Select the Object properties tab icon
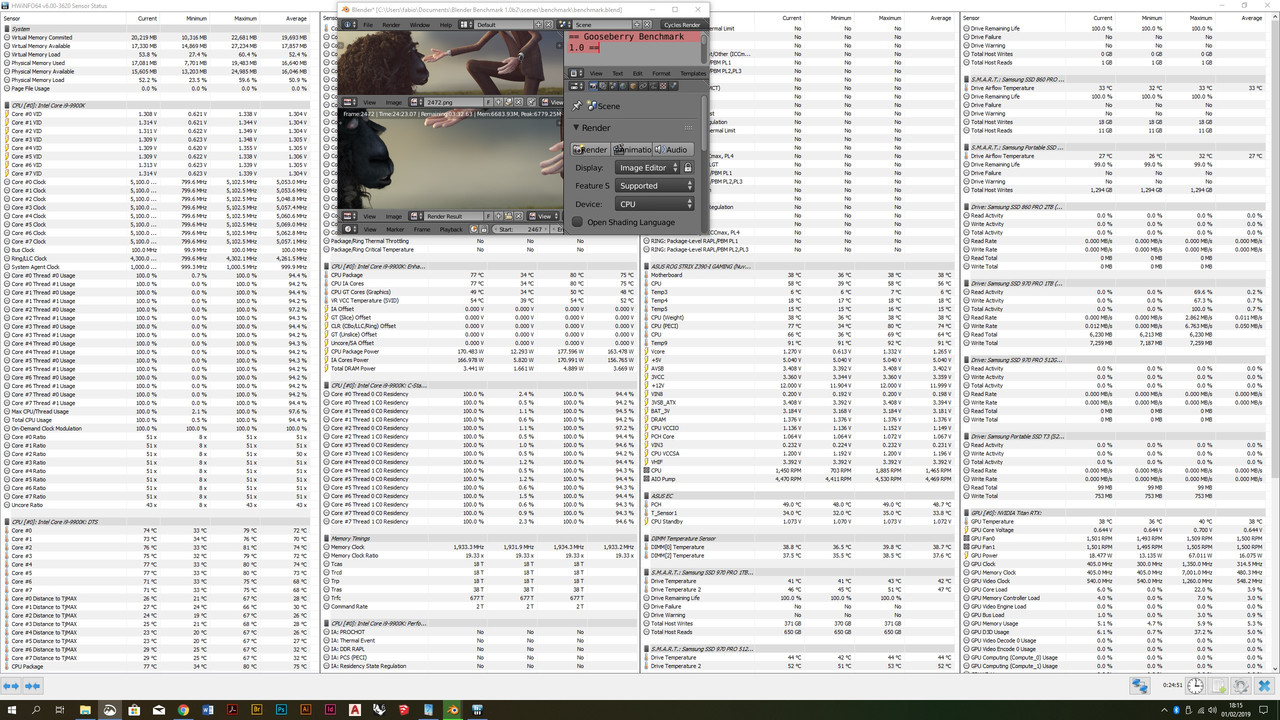The height and width of the screenshot is (720, 1280). coord(633,86)
